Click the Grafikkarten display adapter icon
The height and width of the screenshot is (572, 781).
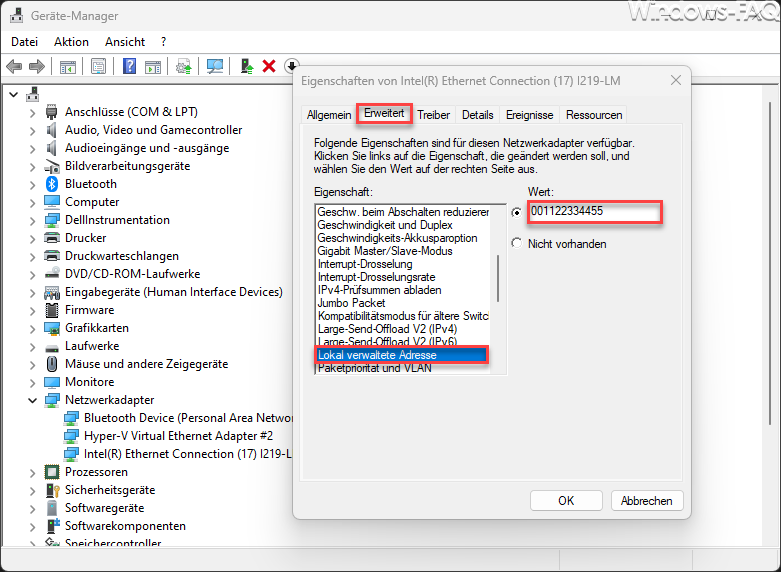pyautogui.click(x=52, y=328)
